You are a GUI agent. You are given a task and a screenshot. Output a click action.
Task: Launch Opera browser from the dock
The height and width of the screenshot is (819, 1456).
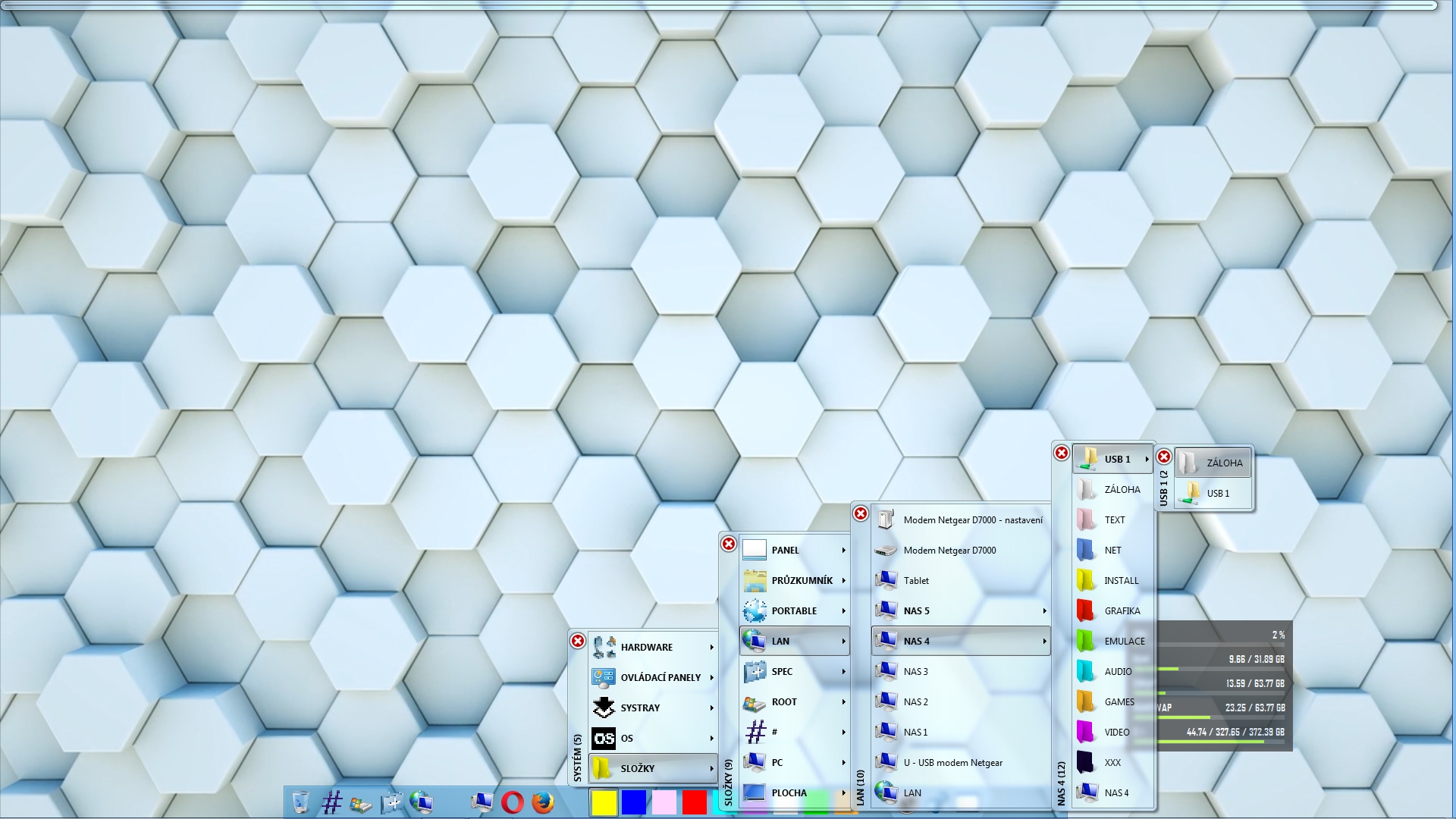click(x=513, y=802)
